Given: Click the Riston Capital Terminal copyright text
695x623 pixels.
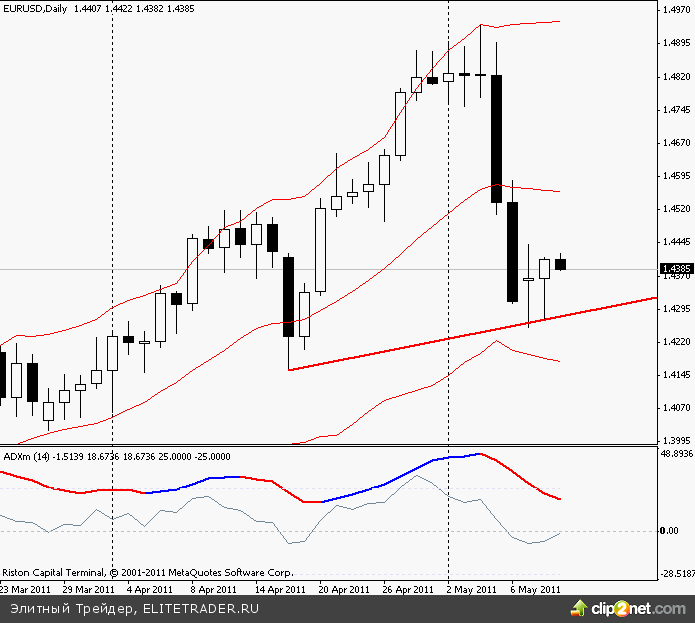Looking at the screenshot, I should click(x=147, y=572).
